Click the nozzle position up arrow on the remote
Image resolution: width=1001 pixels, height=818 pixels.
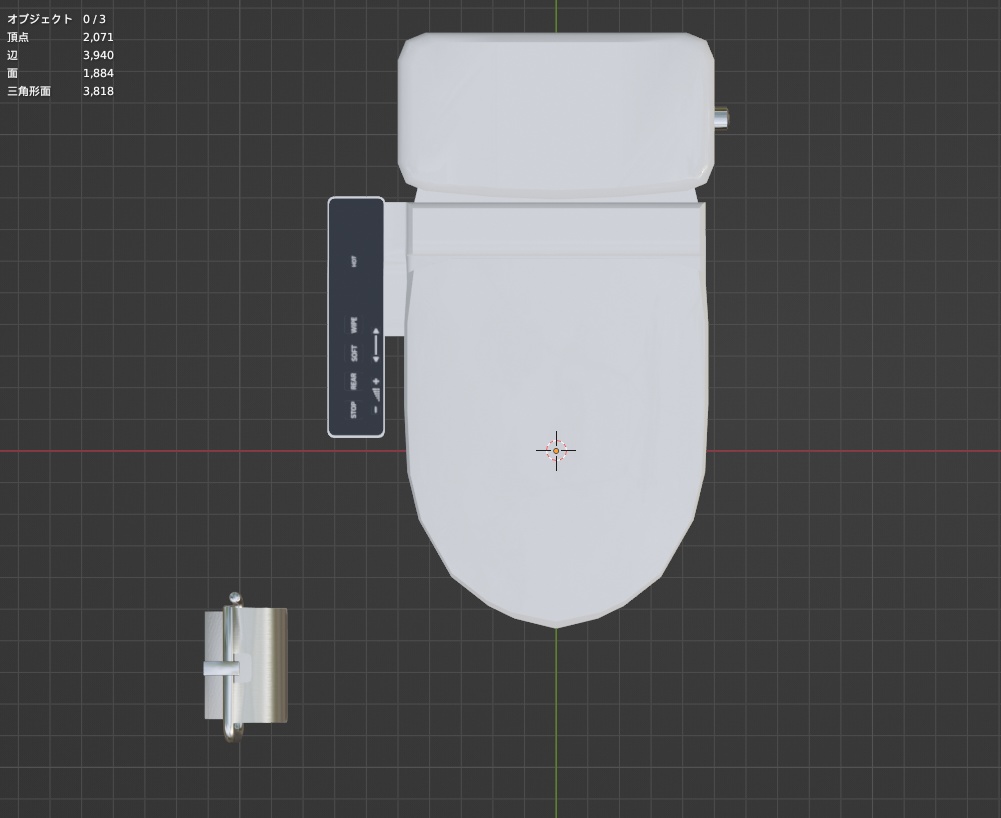pyautogui.click(x=377, y=332)
